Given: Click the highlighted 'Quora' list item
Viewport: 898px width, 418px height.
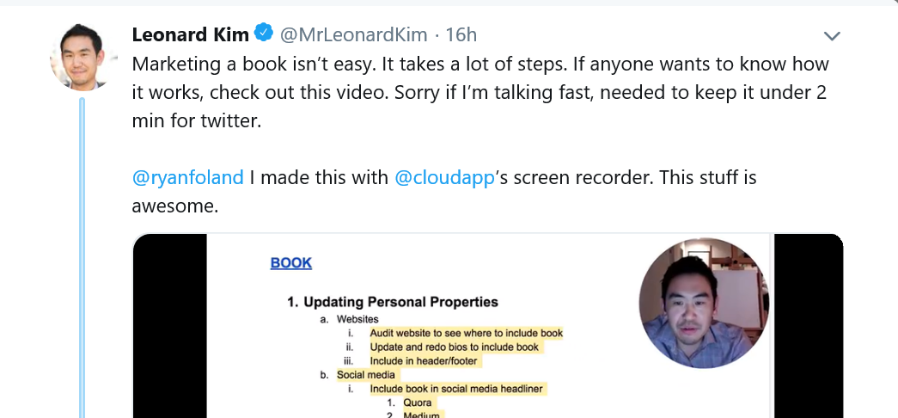Looking at the screenshot, I should tap(417, 403).
